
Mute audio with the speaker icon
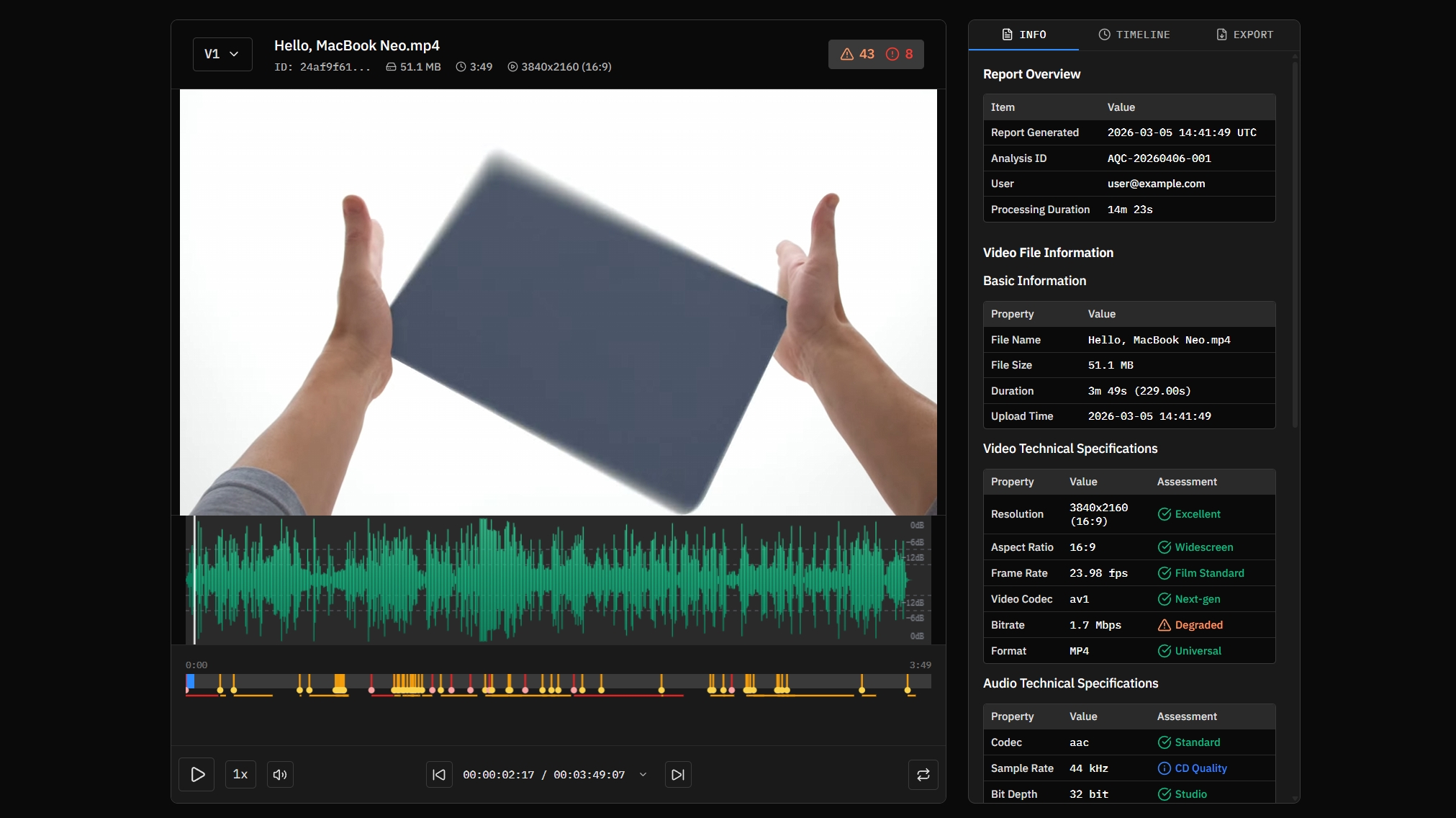coord(280,775)
